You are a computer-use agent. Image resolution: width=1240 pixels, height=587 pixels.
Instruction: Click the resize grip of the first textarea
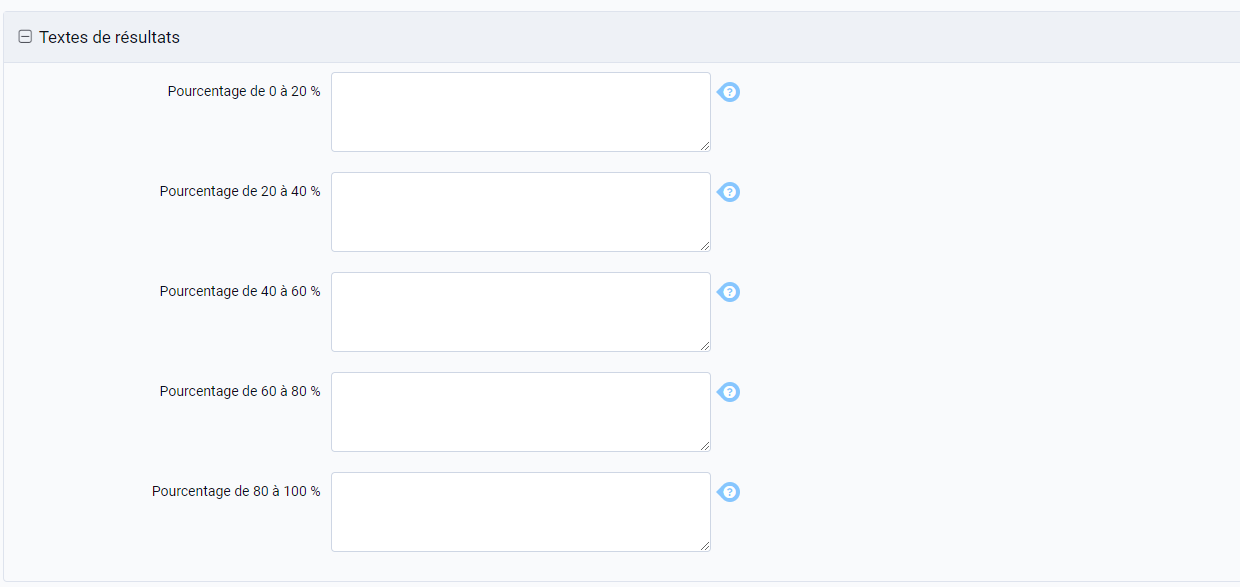[x=705, y=146]
